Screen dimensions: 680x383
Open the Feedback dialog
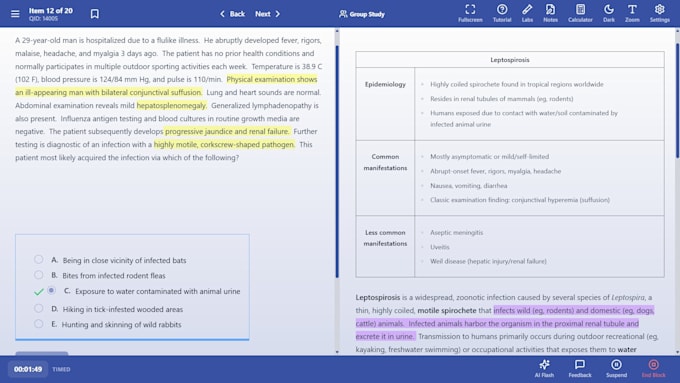[580, 369]
